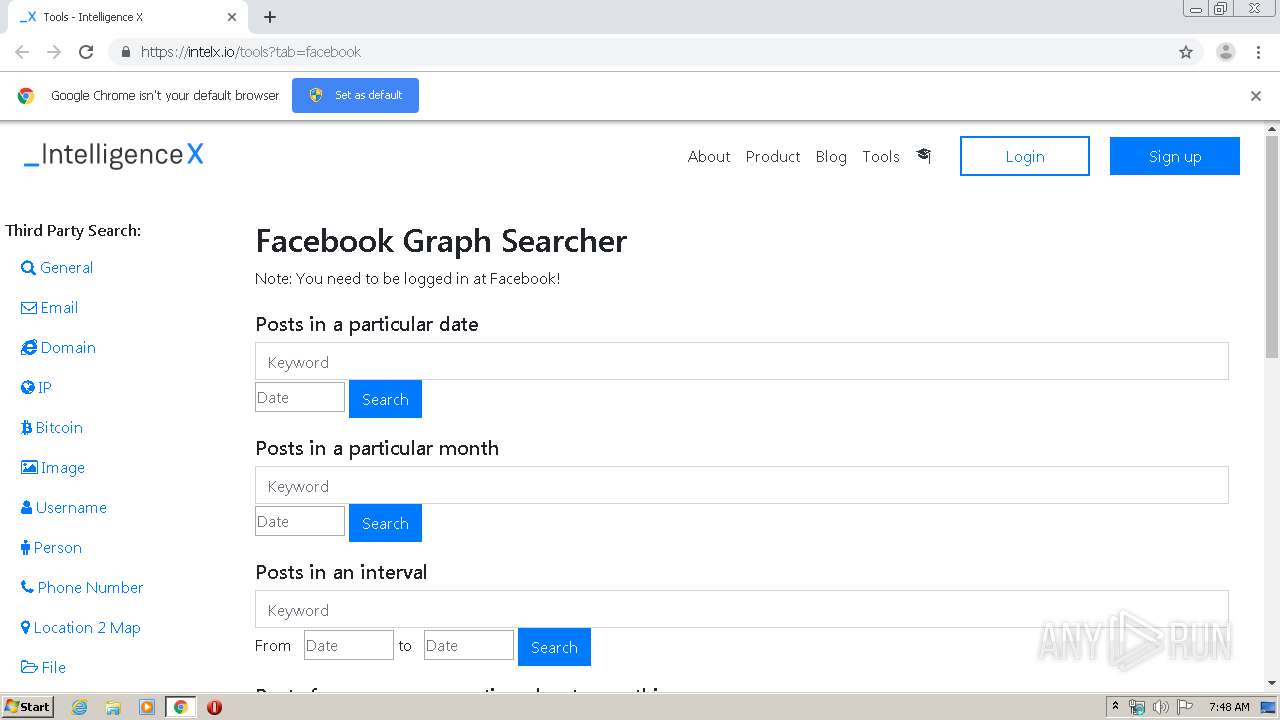Focus the Keyword field for particular month
The image size is (1280, 720).
[x=742, y=485]
